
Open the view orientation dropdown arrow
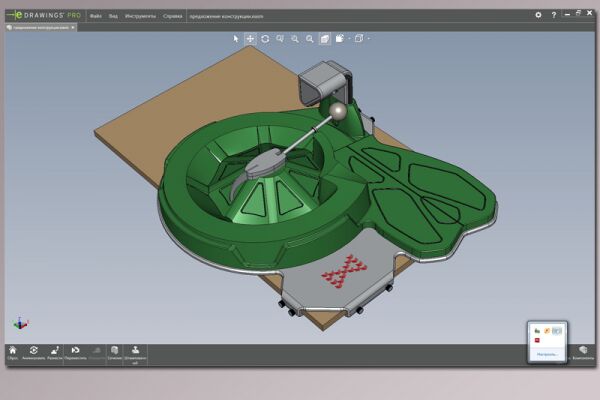point(349,39)
